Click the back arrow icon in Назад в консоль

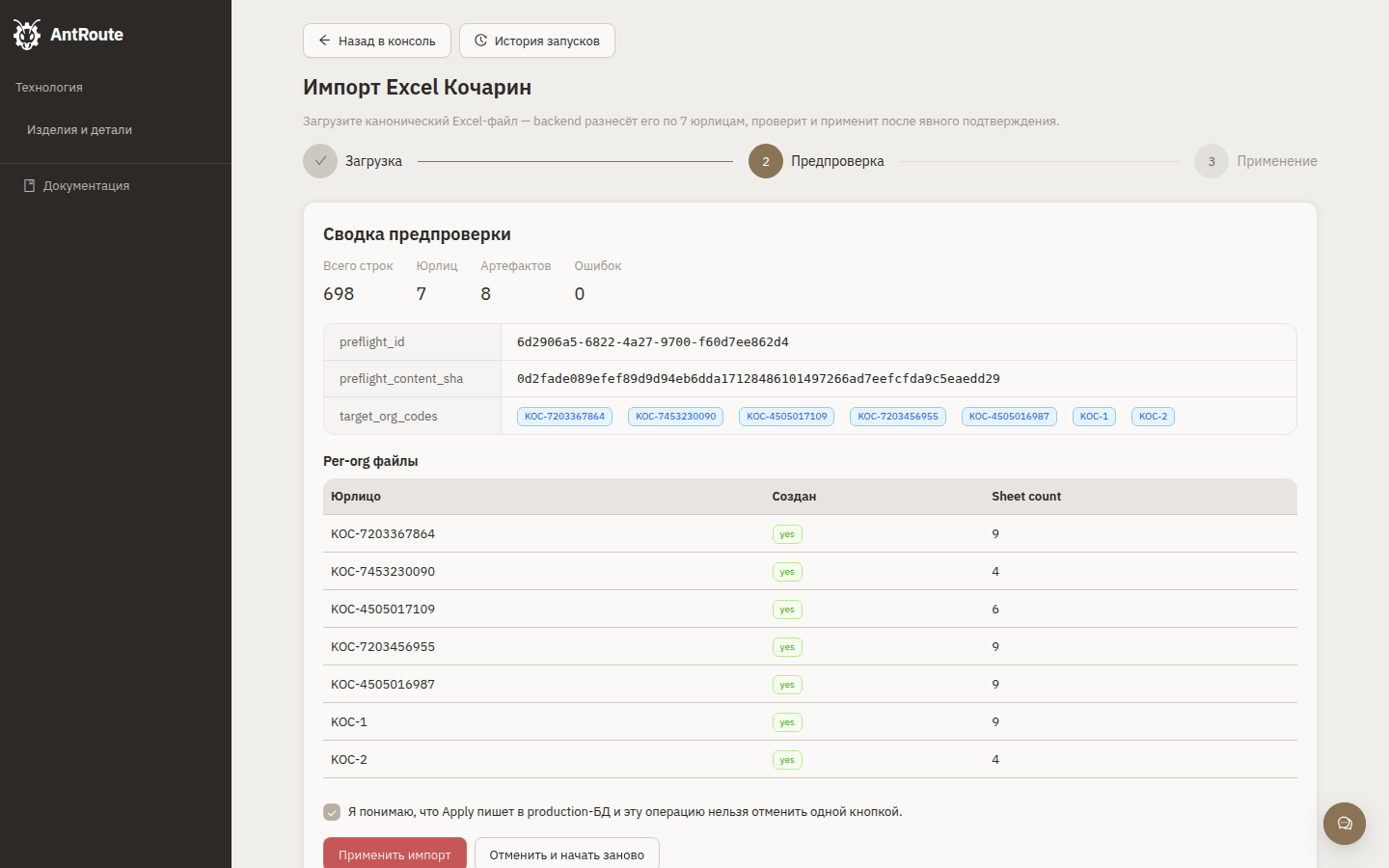(325, 41)
